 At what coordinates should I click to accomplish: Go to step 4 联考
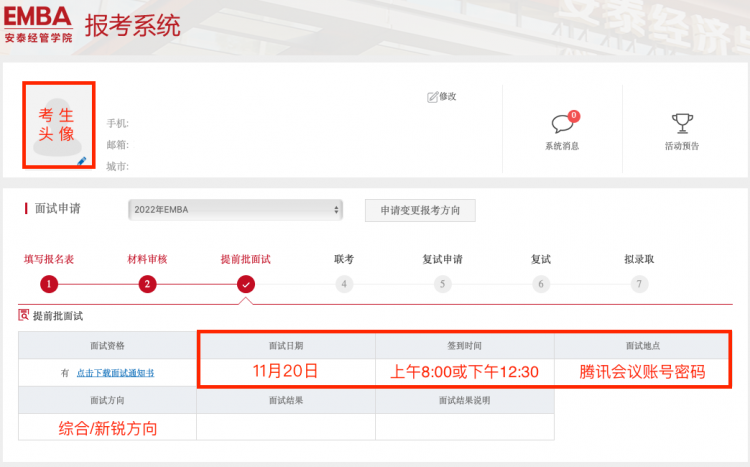(344, 284)
